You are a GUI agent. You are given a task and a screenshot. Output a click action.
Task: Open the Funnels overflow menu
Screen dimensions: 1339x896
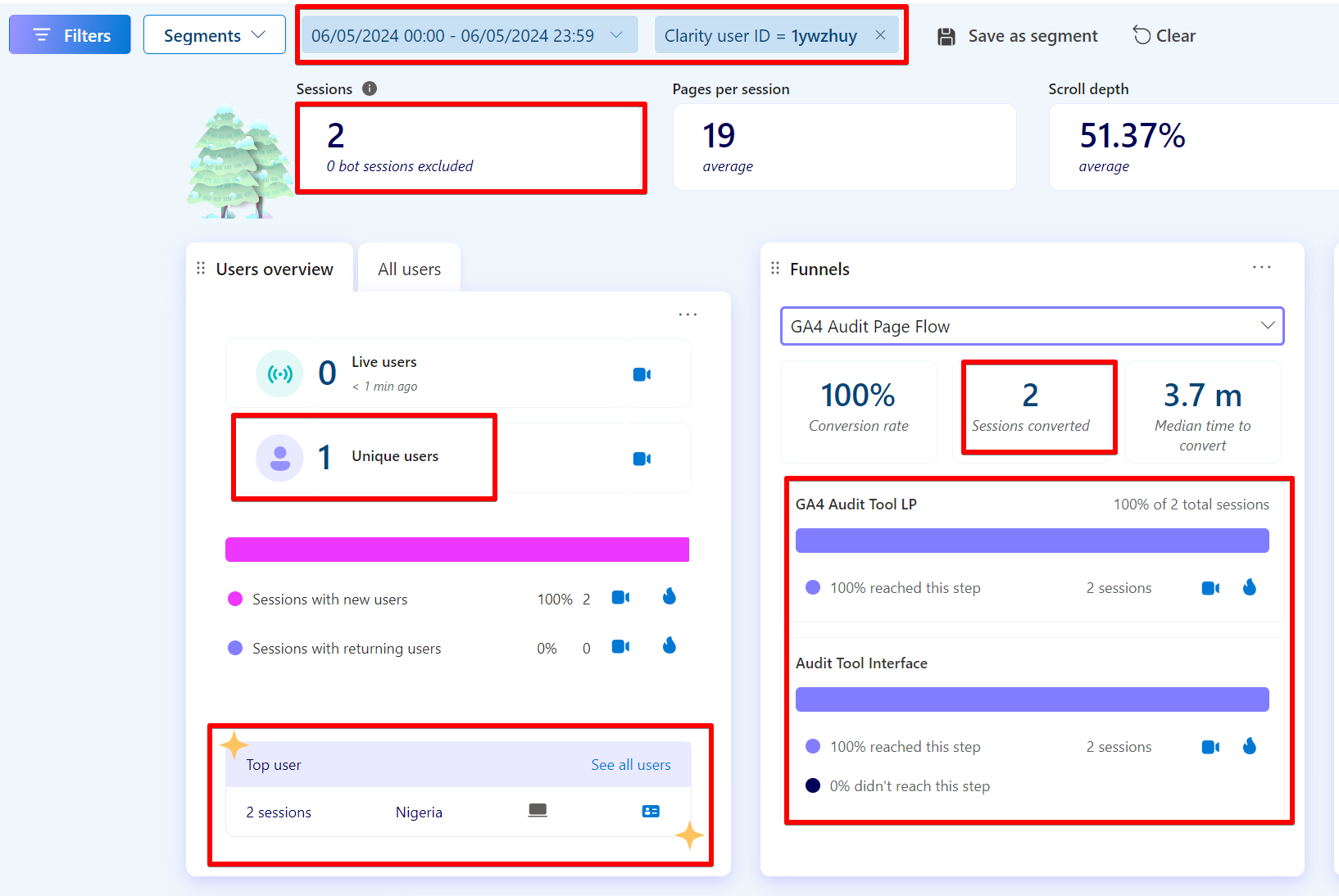tap(1261, 267)
